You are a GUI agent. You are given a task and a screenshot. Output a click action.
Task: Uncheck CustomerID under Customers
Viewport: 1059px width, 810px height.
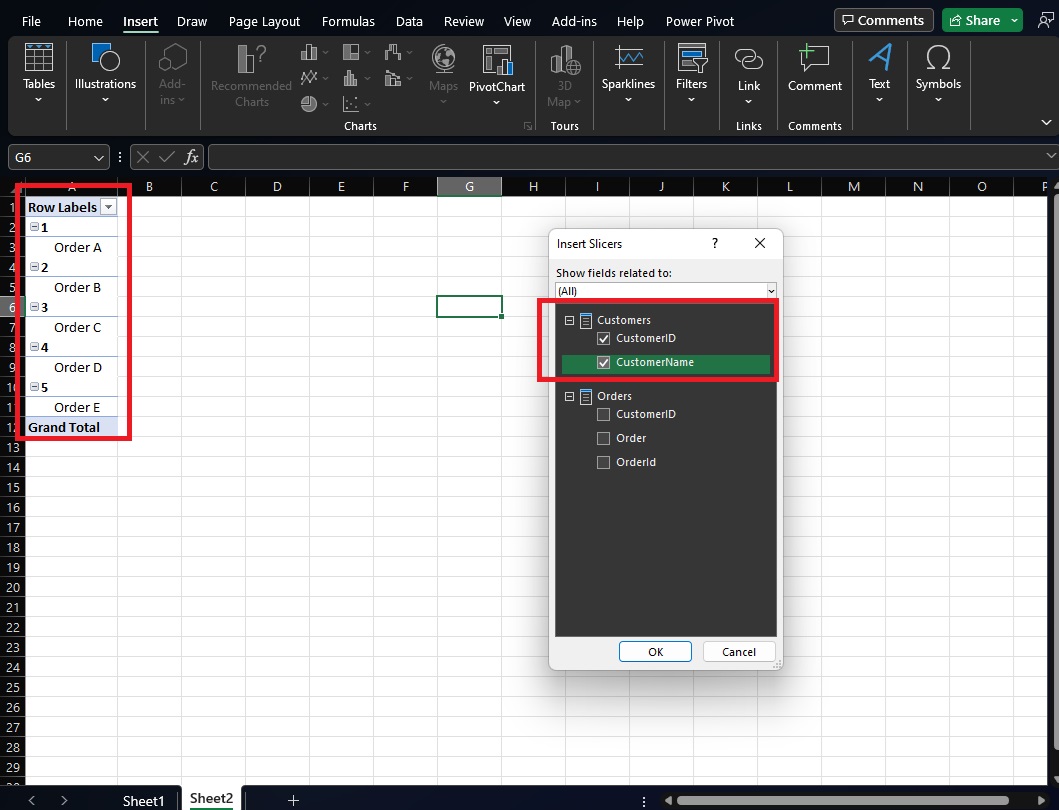603,338
